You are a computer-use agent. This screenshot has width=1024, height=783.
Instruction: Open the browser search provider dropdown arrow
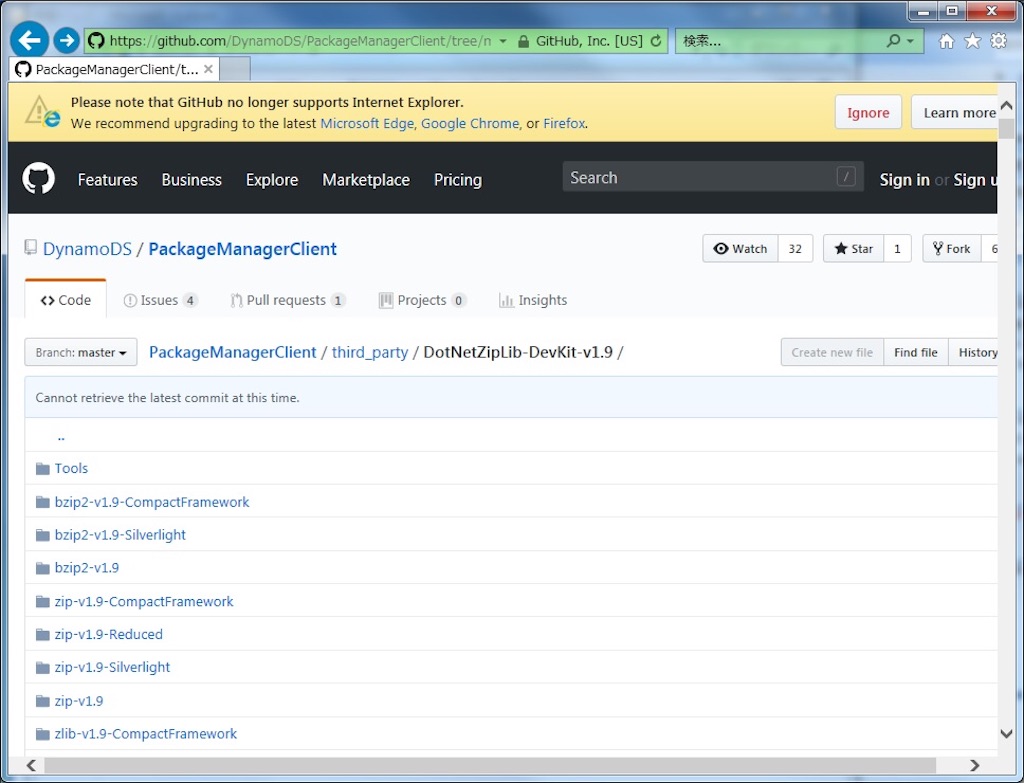pos(910,41)
